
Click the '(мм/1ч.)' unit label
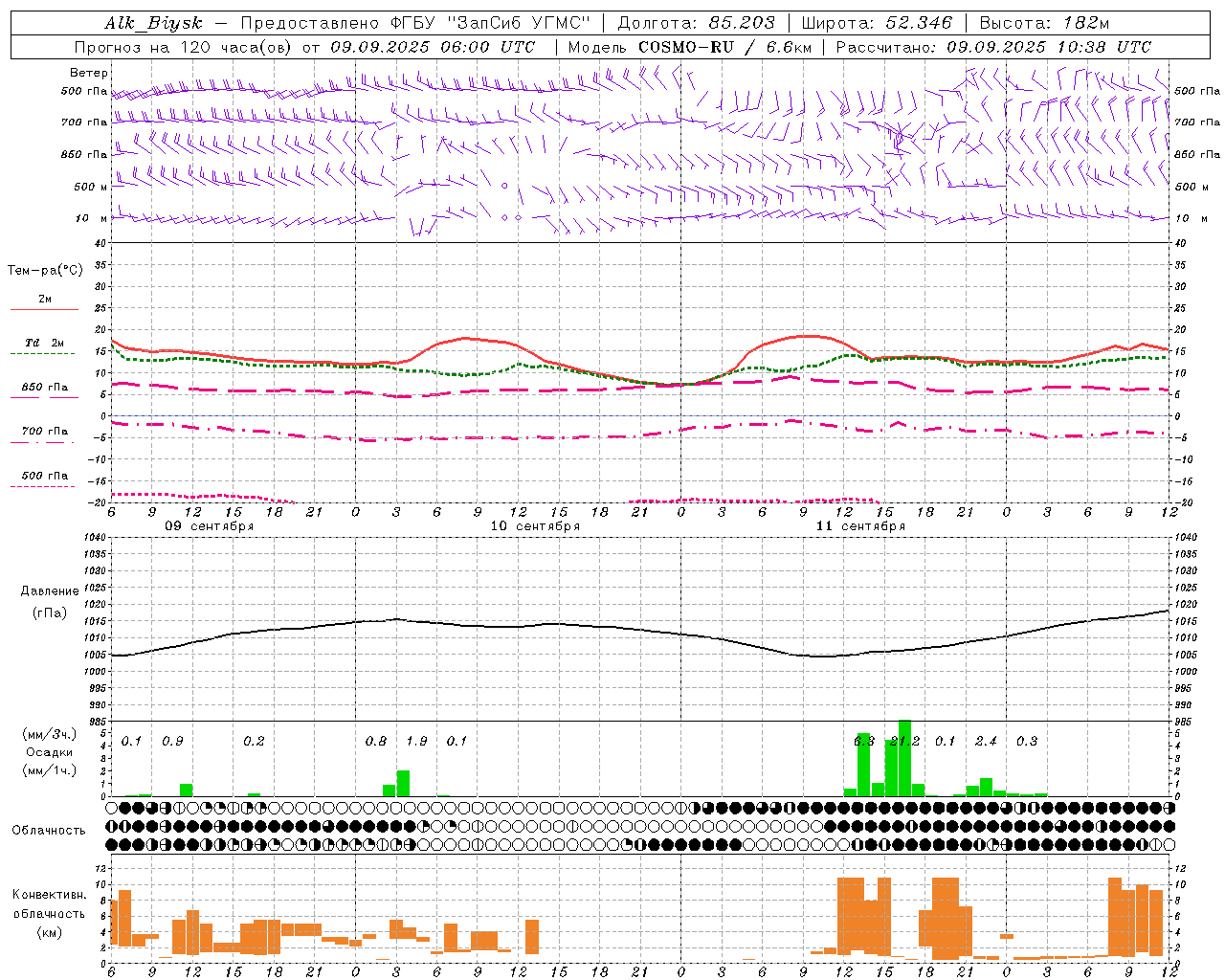coord(49,770)
